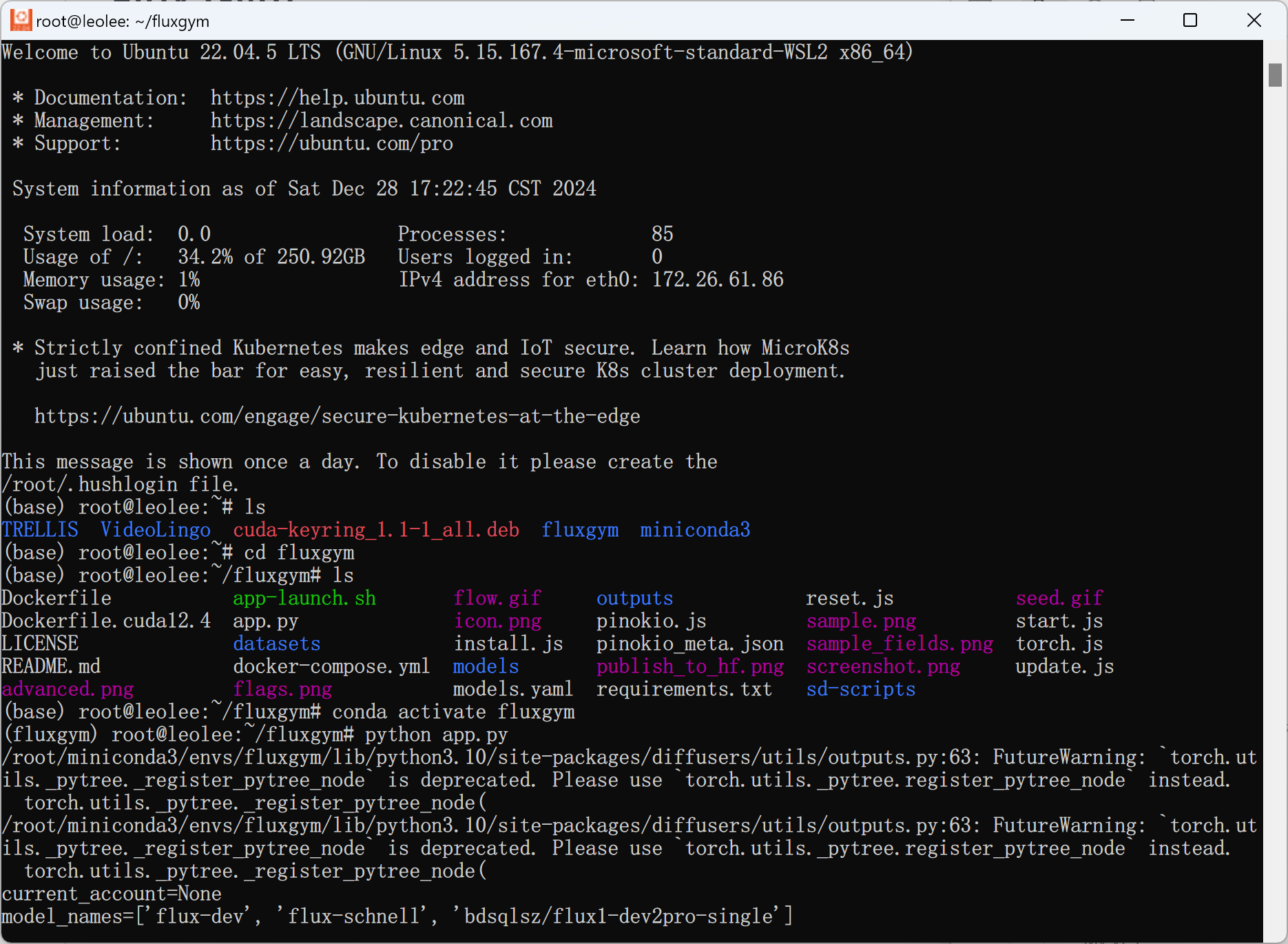
Task: Click the Dockerfile.cuda12.4 file name
Action: click(106, 621)
